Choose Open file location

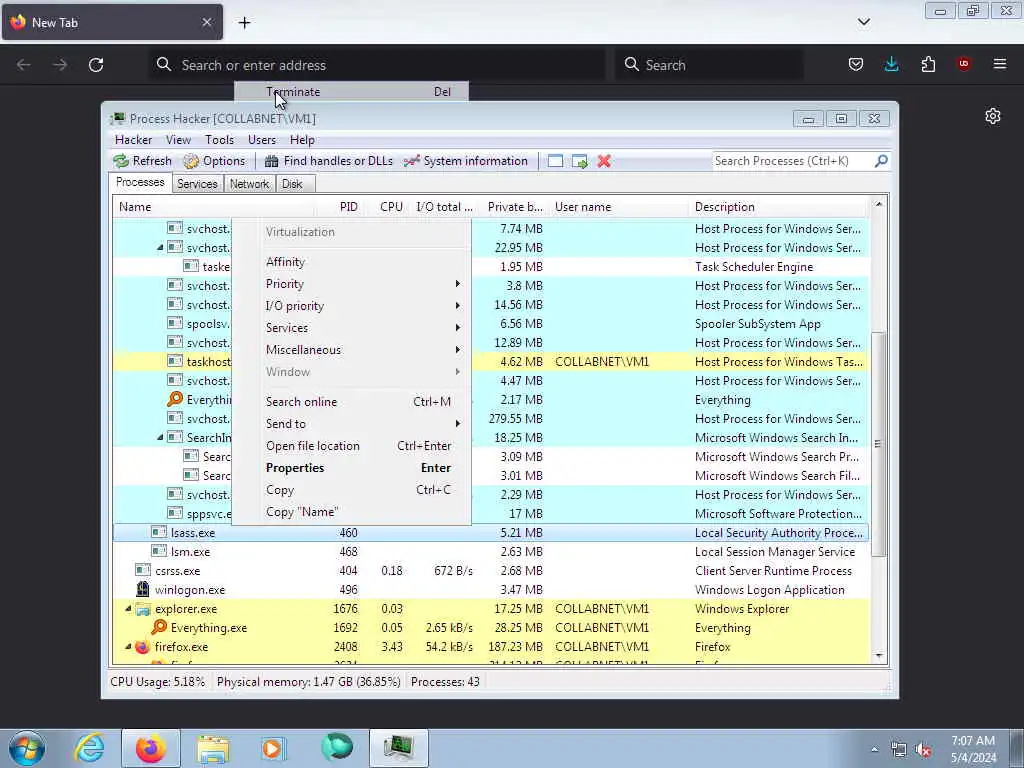point(351,446)
